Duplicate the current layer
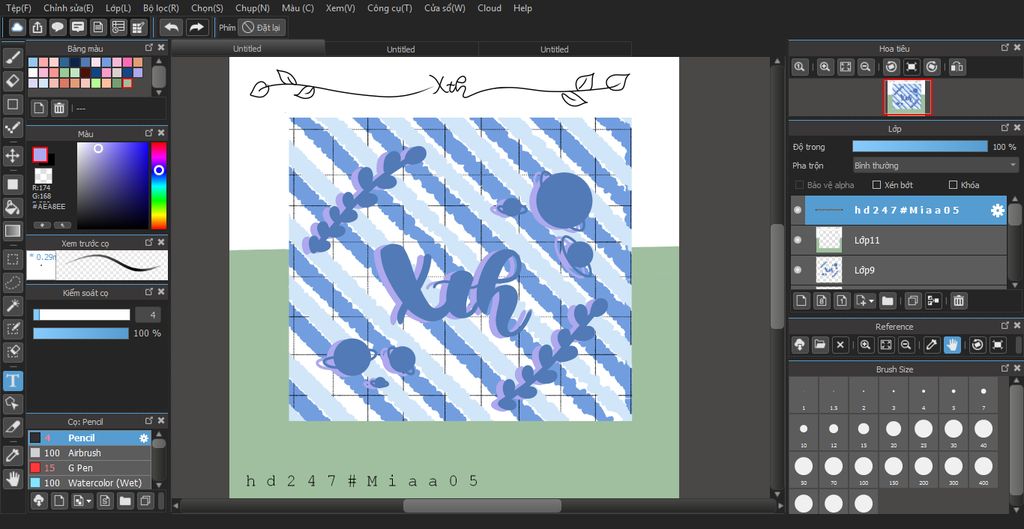 click(912, 301)
